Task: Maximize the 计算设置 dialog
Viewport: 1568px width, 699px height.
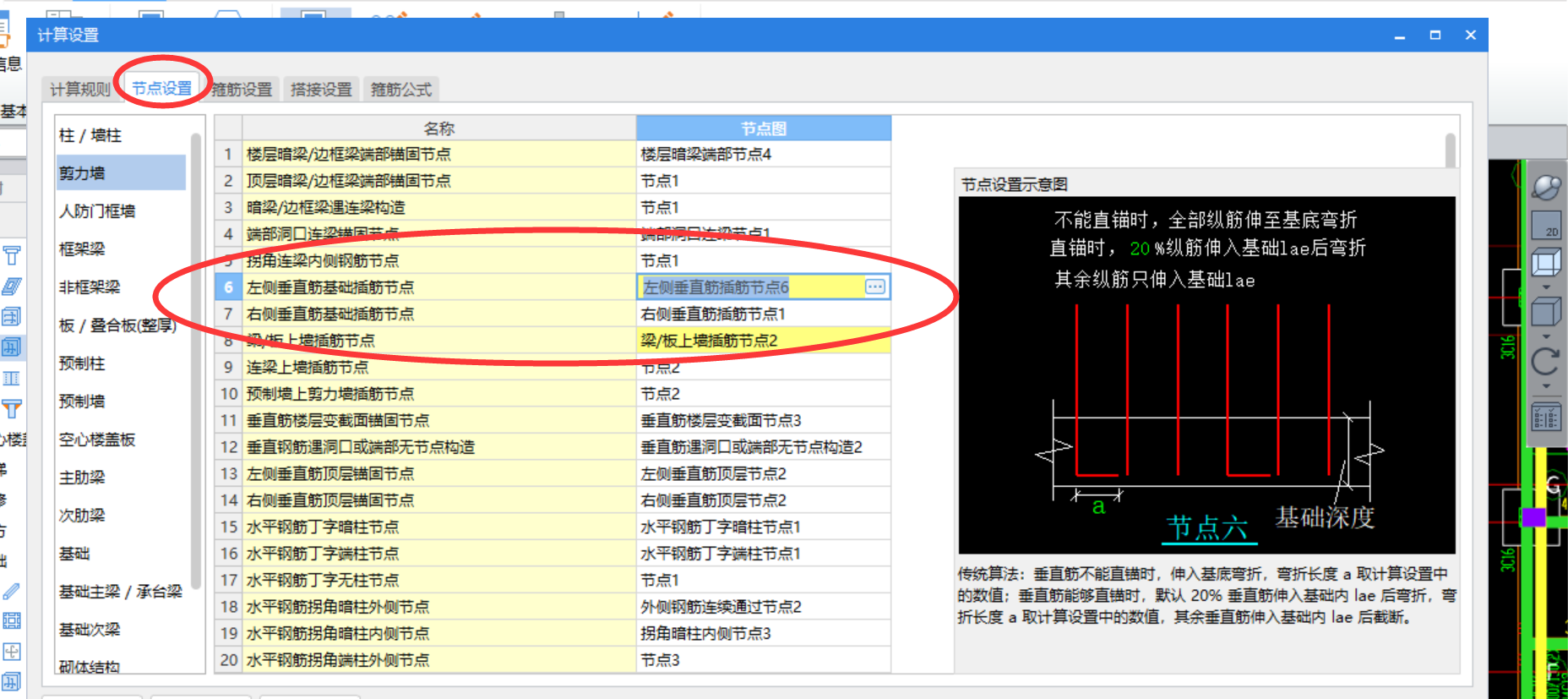Action: (x=1435, y=35)
